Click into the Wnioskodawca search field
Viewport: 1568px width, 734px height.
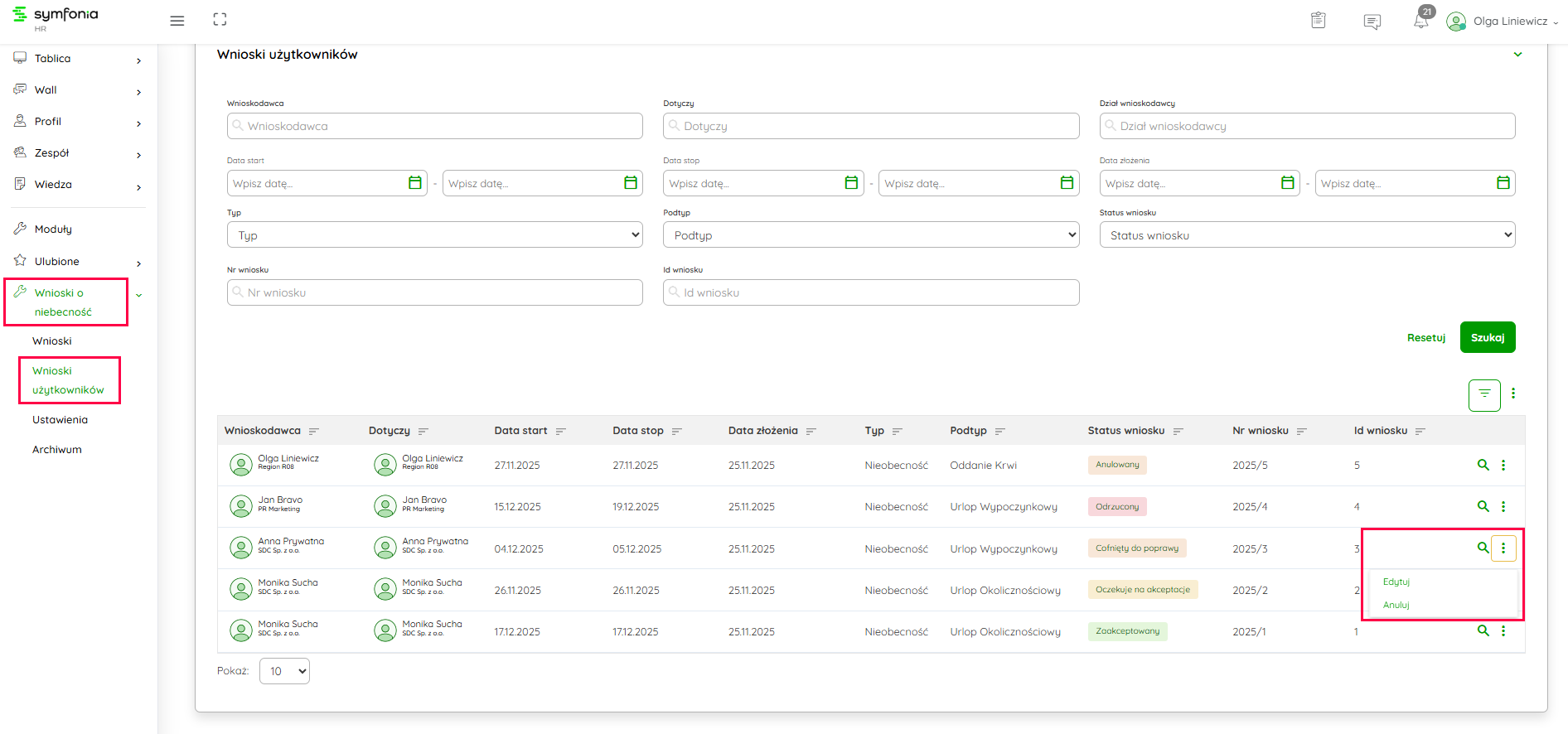(434, 126)
